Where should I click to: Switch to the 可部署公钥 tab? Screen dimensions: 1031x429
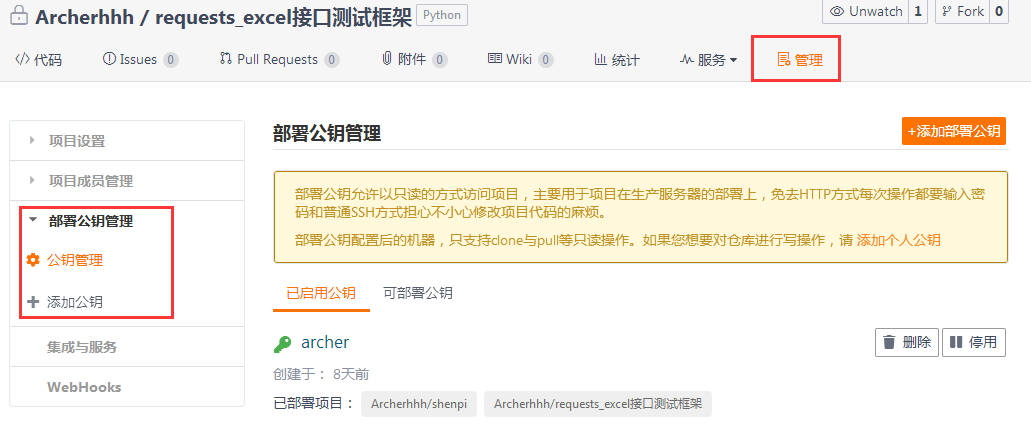(418, 293)
